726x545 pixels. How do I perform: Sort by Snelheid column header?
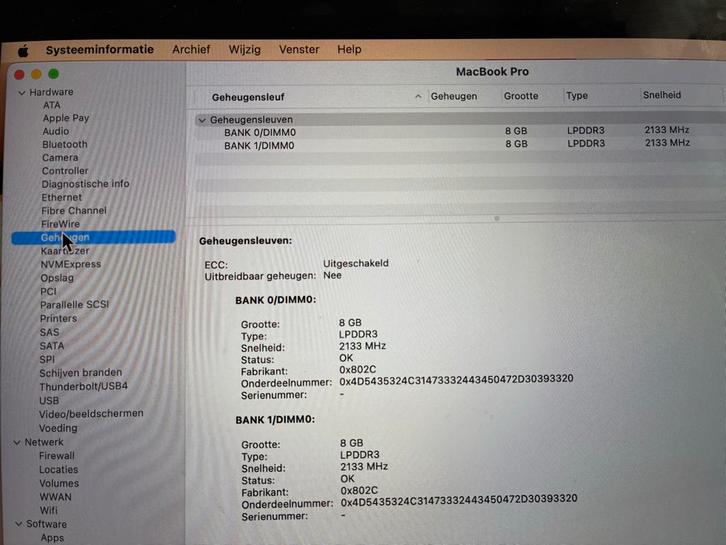662,95
